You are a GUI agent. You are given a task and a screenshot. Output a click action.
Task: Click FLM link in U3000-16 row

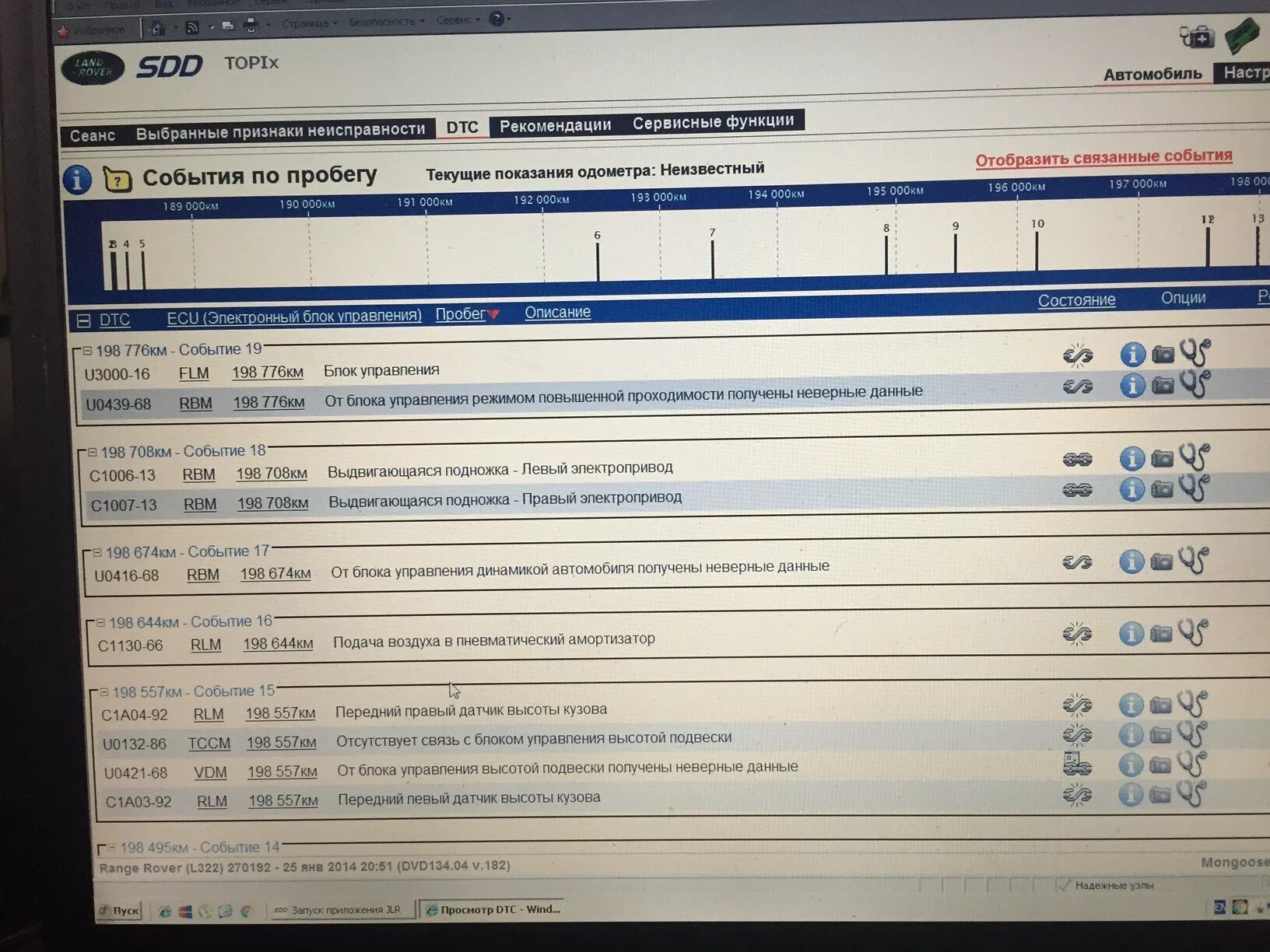coord(194,373)
